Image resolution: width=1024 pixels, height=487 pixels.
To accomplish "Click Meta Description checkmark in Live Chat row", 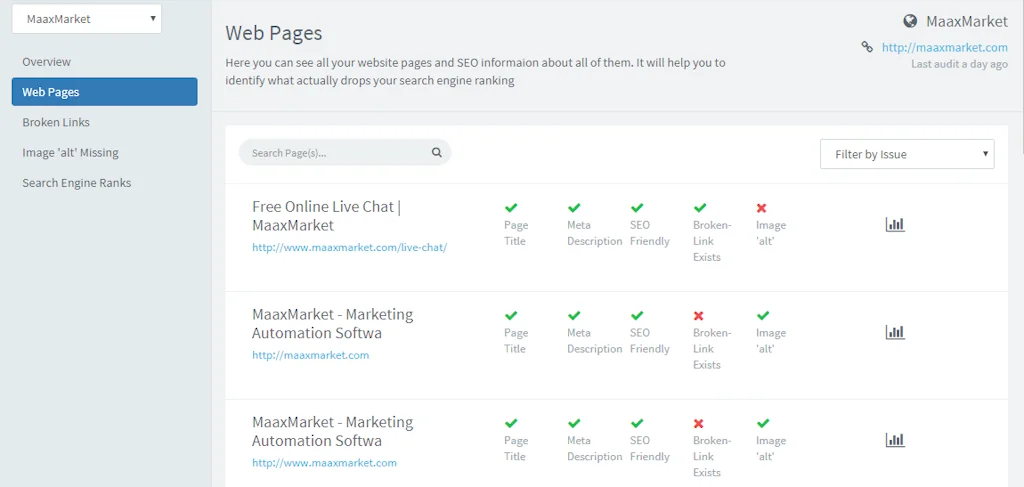I will tap(573, 208).
